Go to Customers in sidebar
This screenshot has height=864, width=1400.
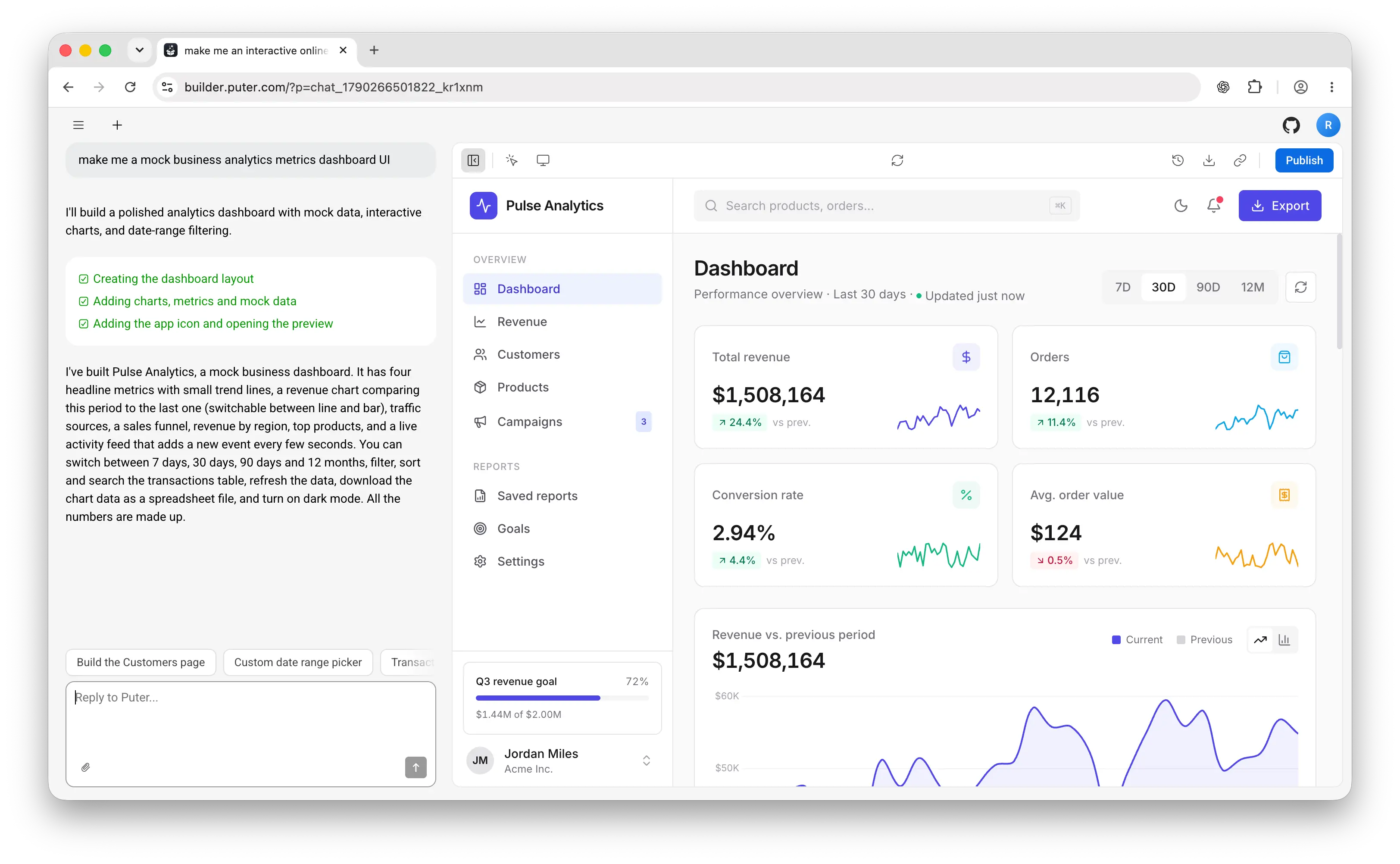click(x=562, y=354)
